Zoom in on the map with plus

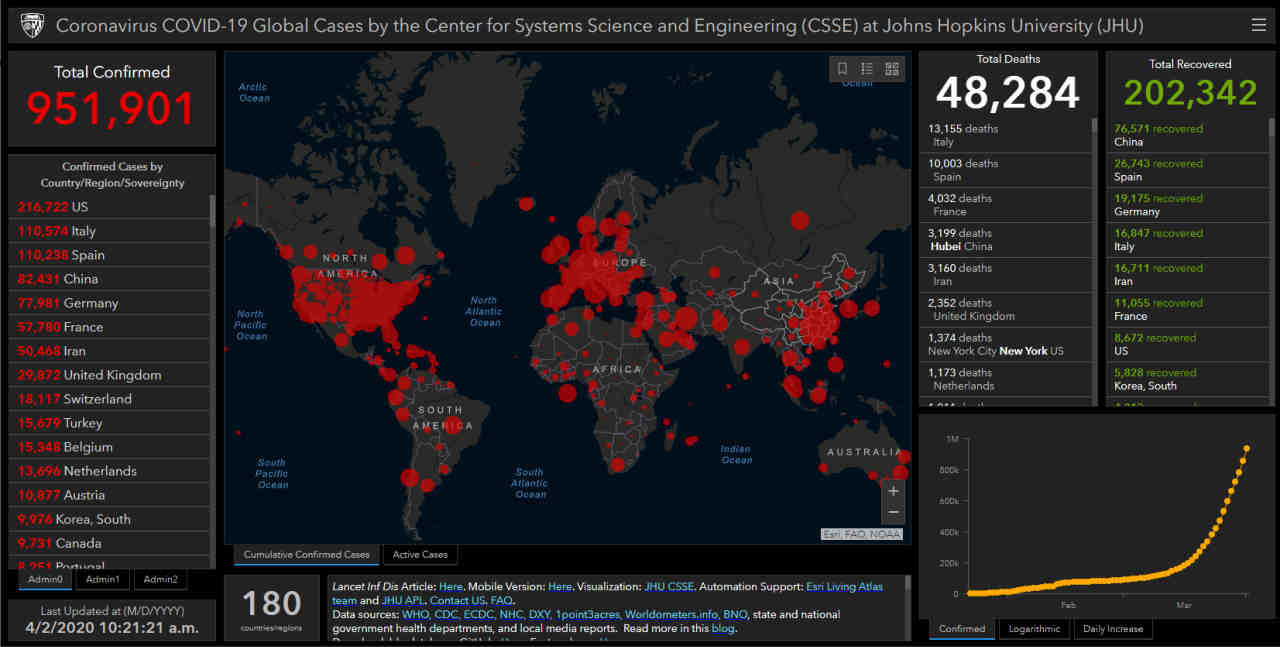click(x=893, y=491)
